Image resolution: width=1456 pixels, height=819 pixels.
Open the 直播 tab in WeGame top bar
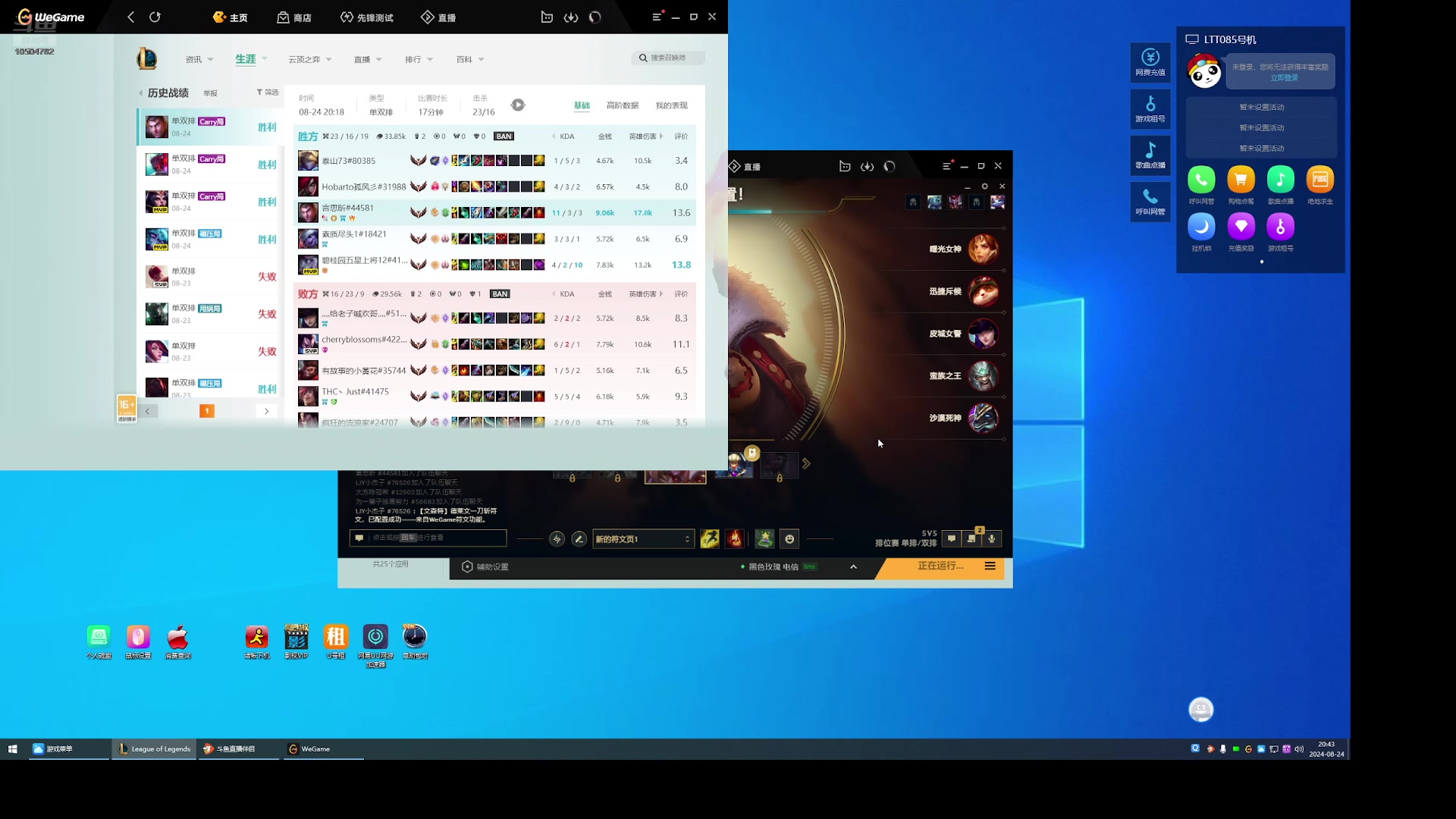[x=438, y=17]
